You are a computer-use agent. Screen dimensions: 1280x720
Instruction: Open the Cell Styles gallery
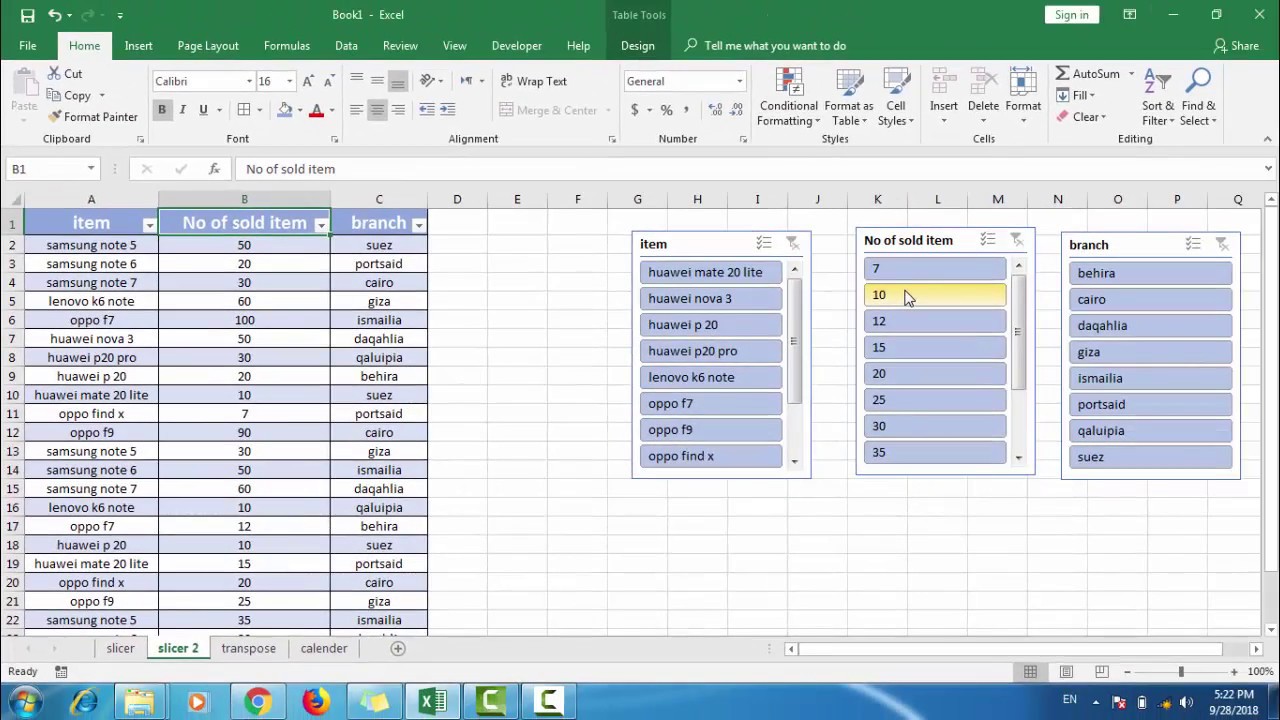pyautogui.click(x=896, y=98)
